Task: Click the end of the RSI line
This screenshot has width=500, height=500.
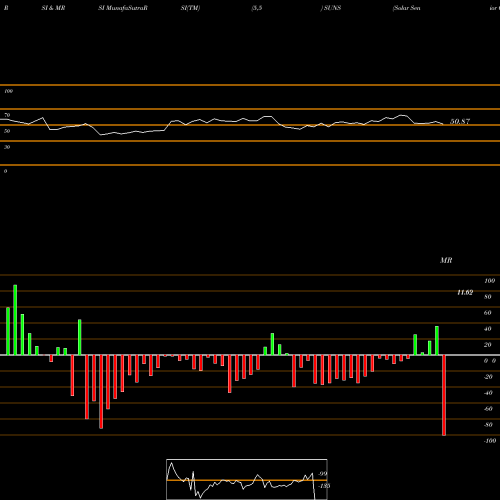Action: click(443, 124)
